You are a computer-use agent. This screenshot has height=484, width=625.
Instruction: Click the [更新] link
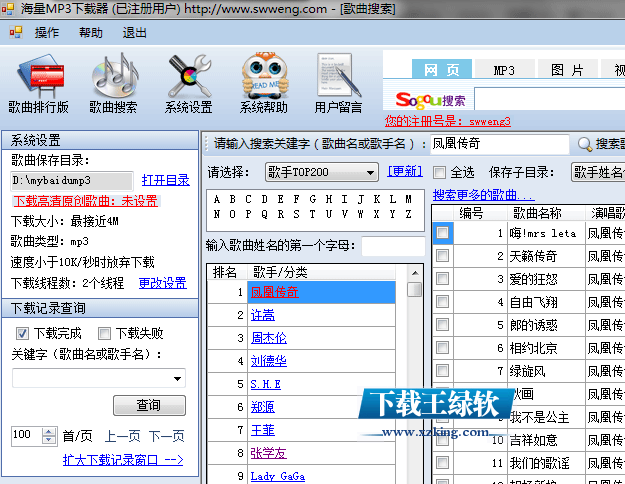[405, 171]
